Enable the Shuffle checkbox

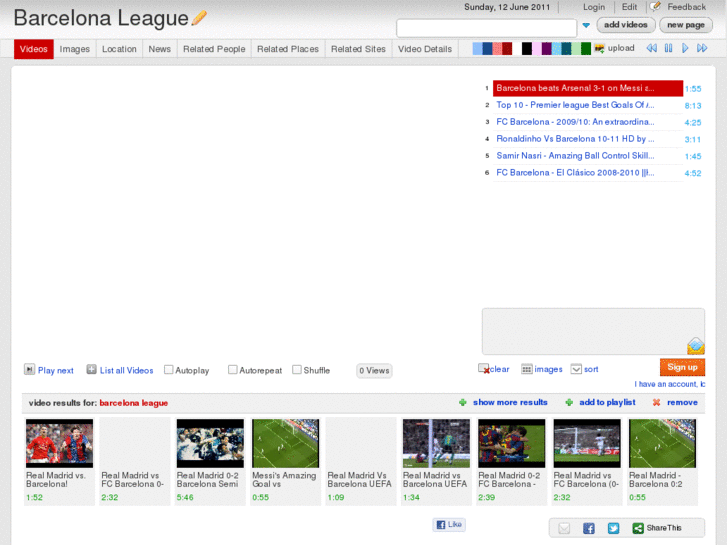click(x=297, y=370)
